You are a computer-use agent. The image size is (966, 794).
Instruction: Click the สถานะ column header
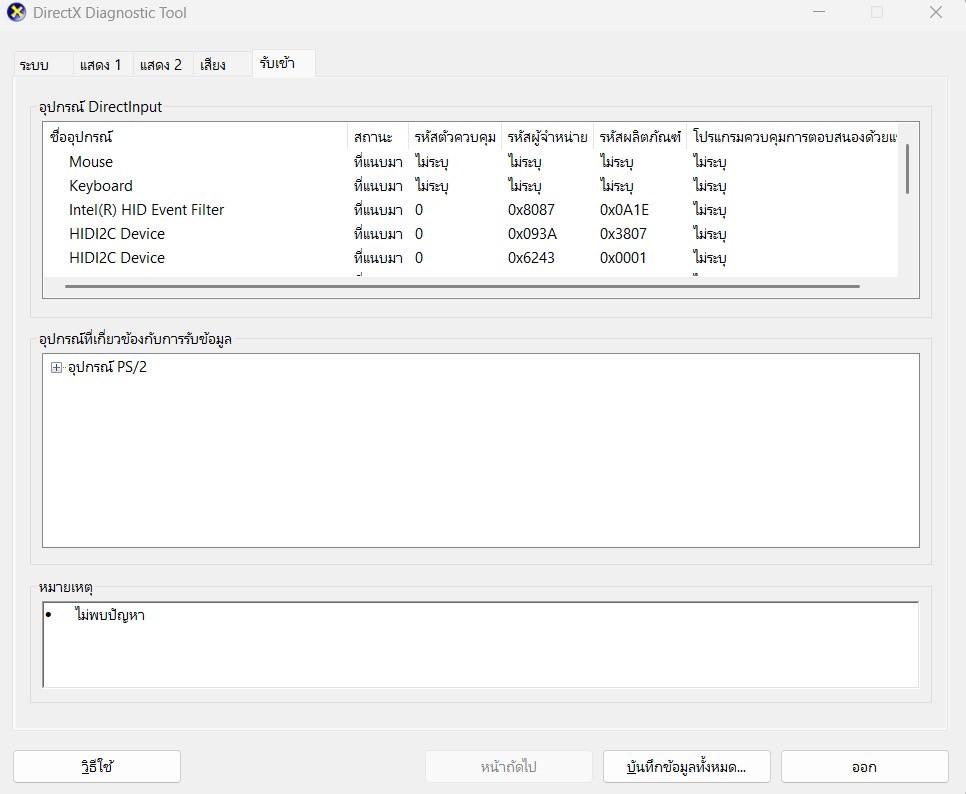click(x=373, y=137)
